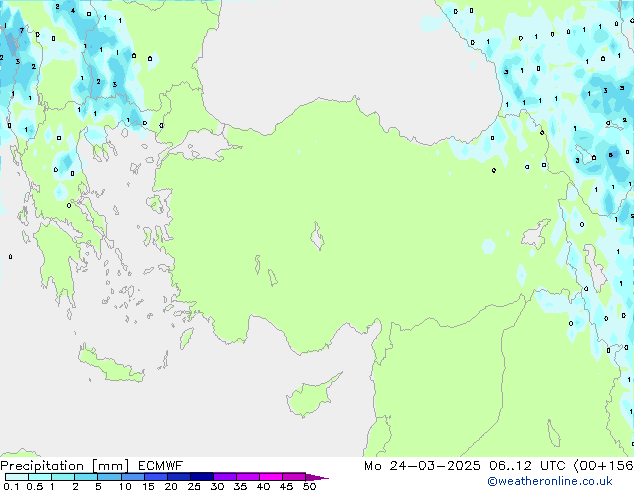
Task: Click the '50' legend scale value
Action: [x=309, y=486]
